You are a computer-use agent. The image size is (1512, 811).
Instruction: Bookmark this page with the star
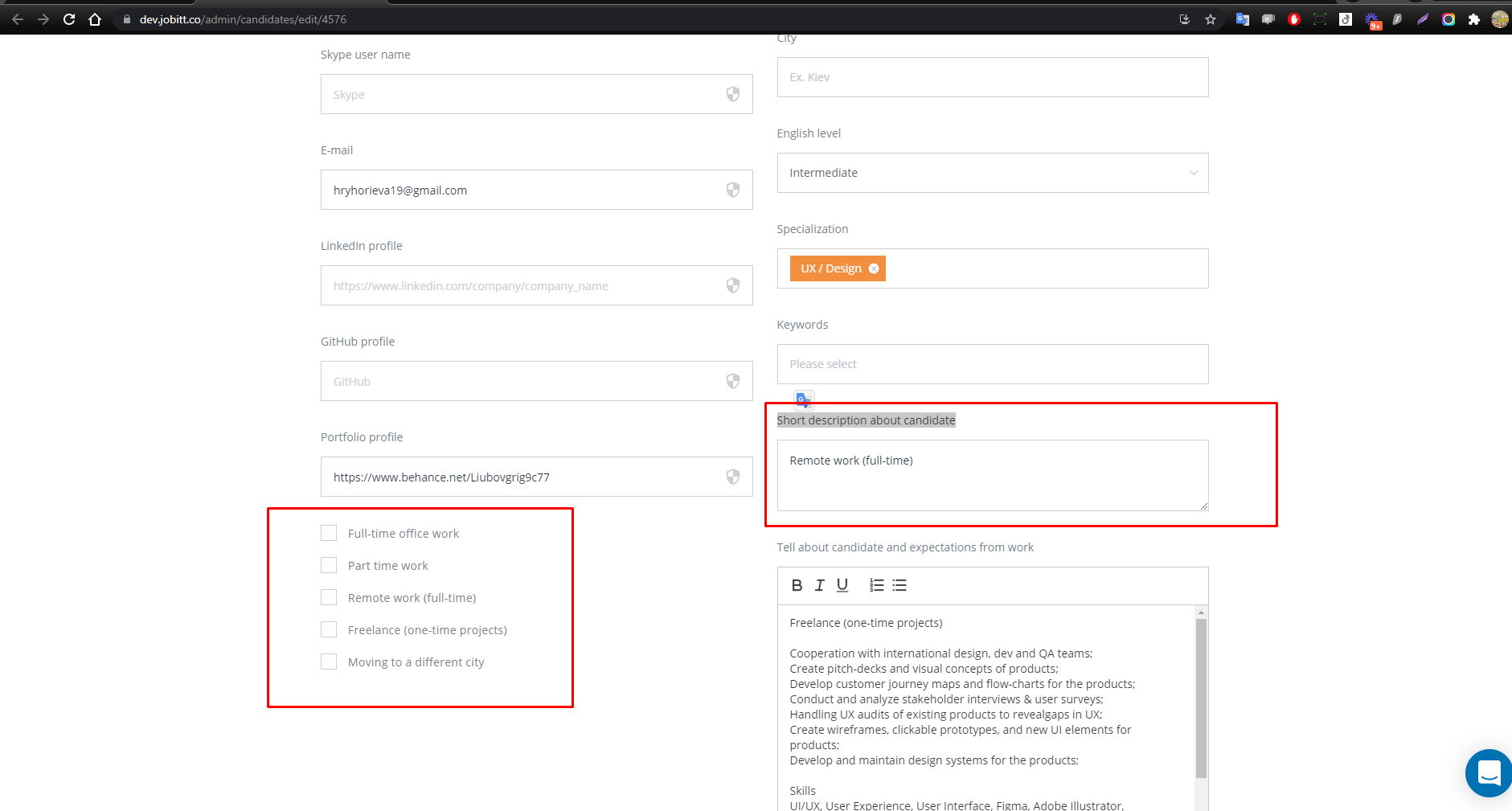tap(1211, 19)
